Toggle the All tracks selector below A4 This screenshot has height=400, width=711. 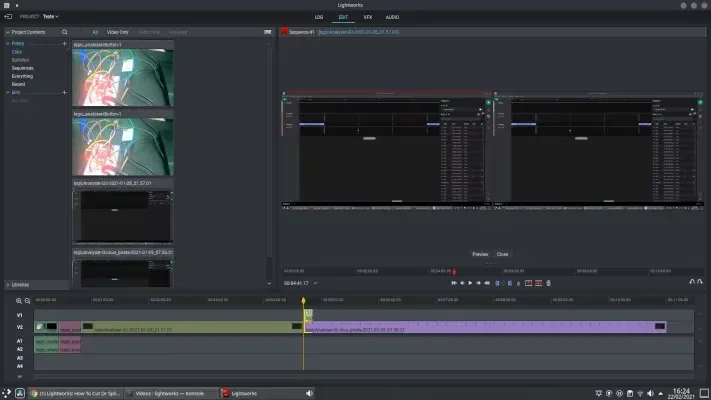click(x=19, y=376)
